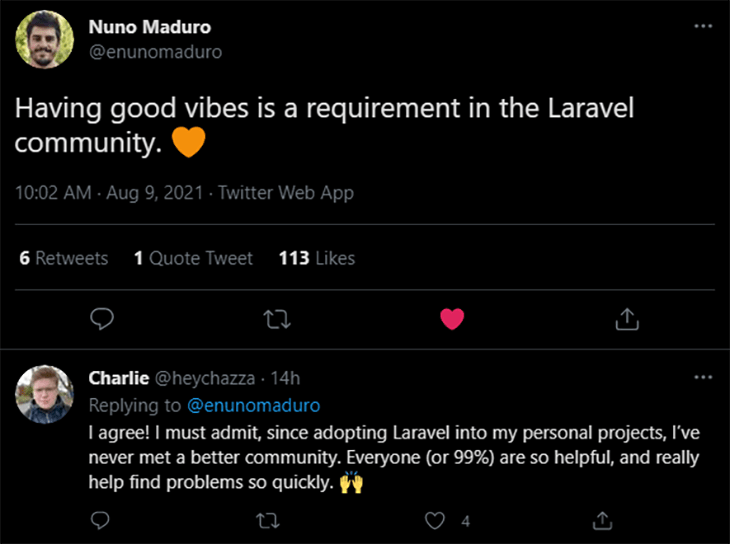Viewport: 730px width, 544px height.
Task: Open more options menu on Nuno's tweet
Action: (703, 26)
